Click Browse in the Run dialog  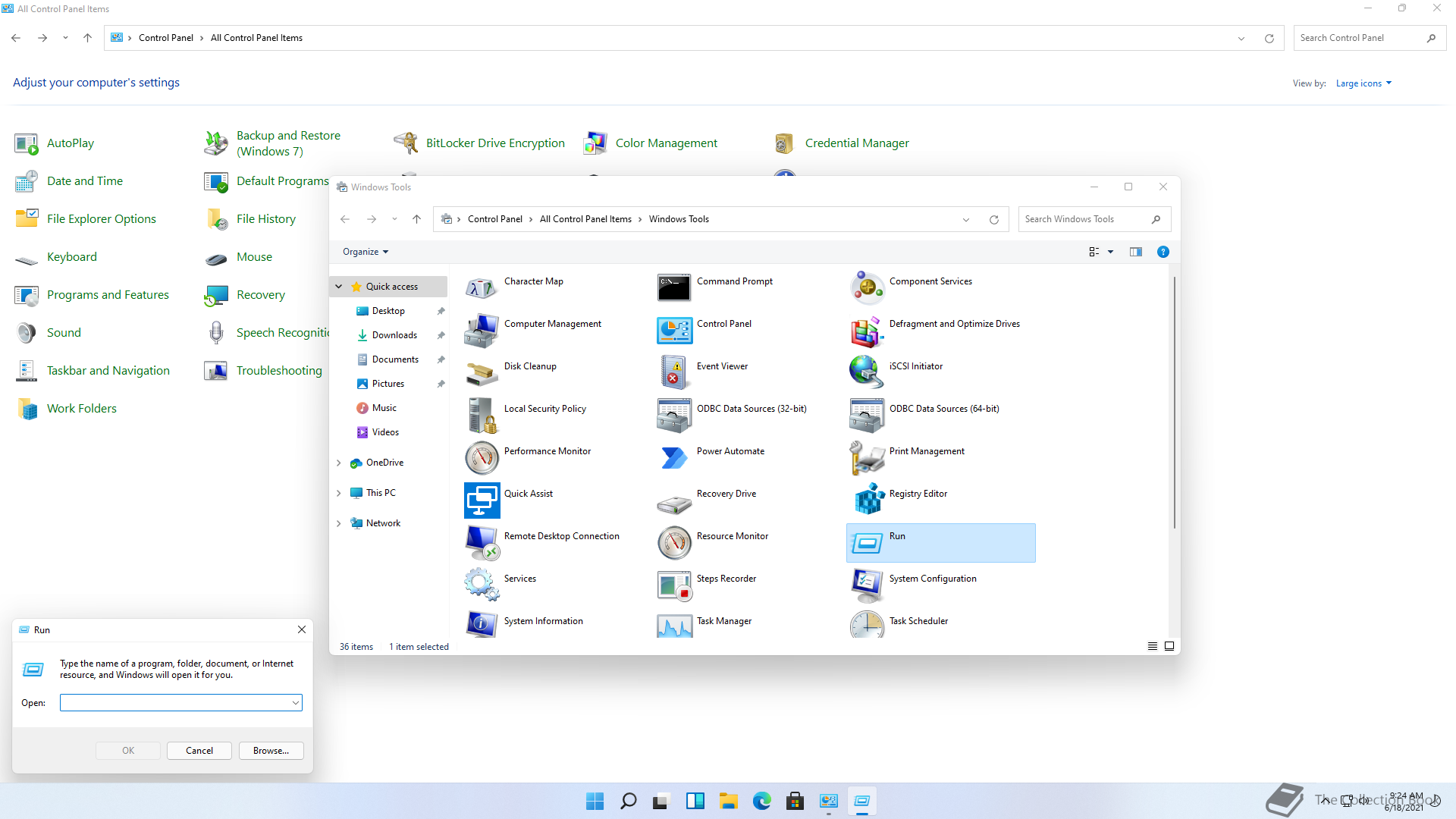coord(271,751)
